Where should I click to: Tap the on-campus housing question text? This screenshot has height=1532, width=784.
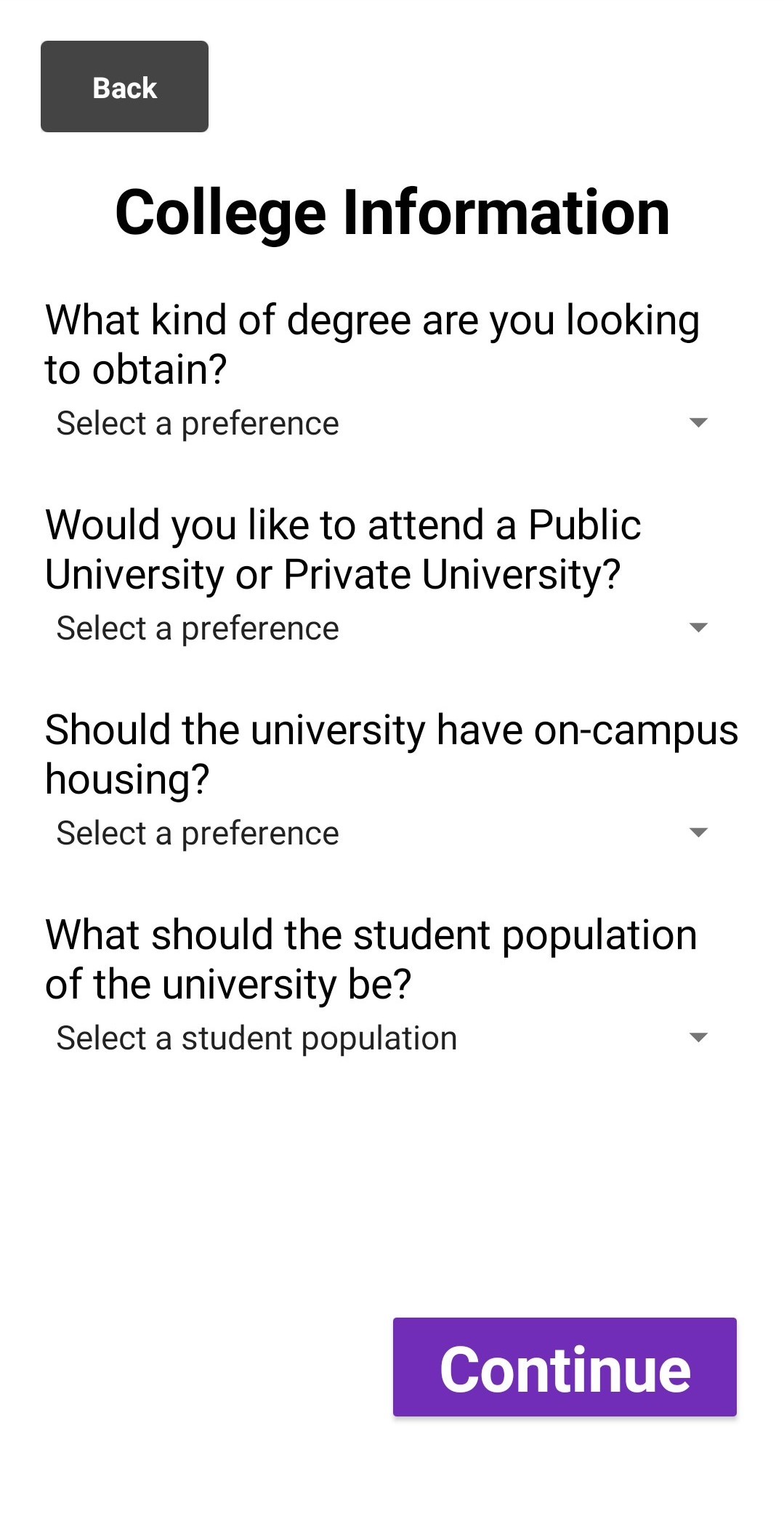391,754
